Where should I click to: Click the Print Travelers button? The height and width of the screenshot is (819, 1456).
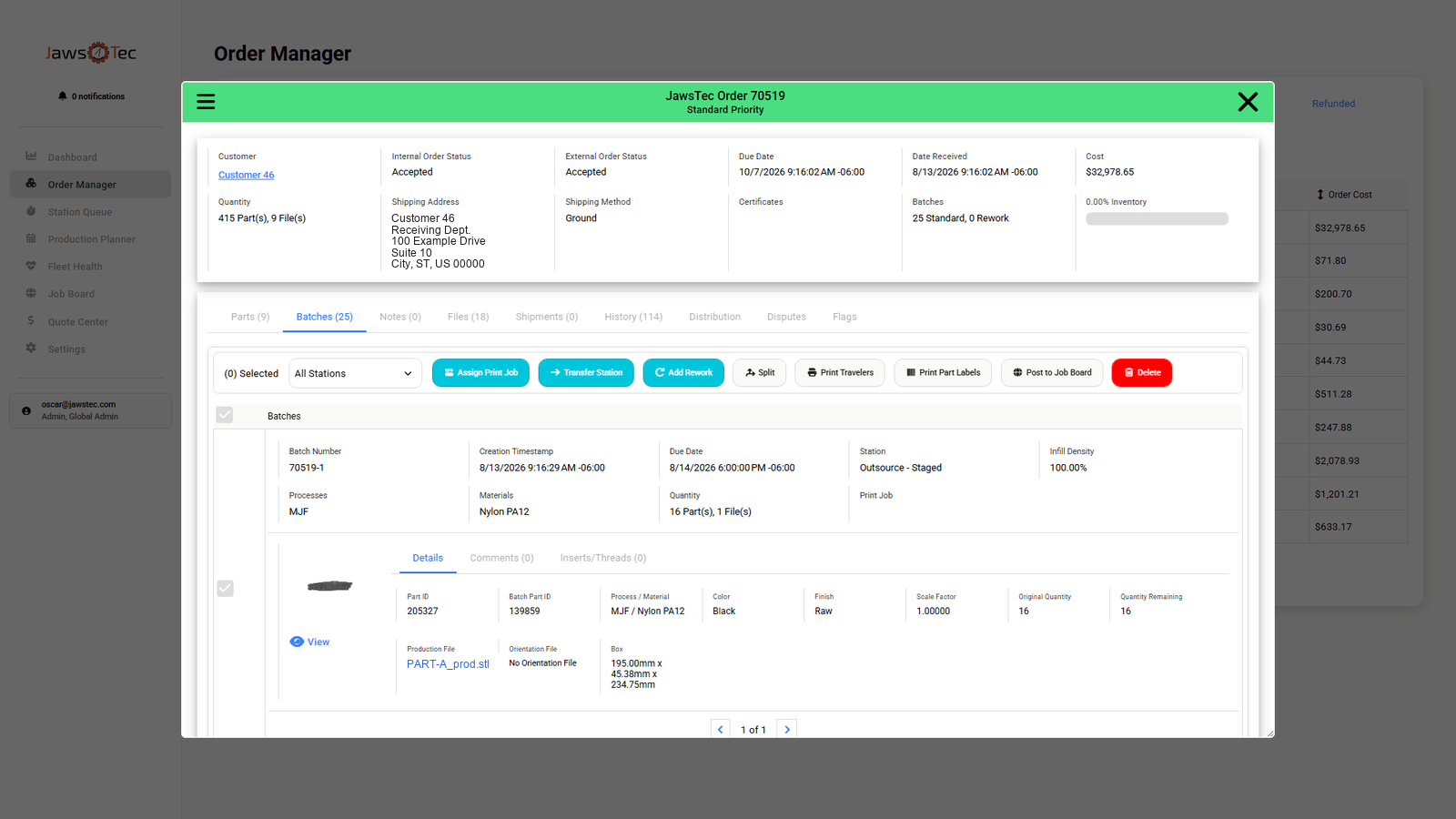pos(840,373)
